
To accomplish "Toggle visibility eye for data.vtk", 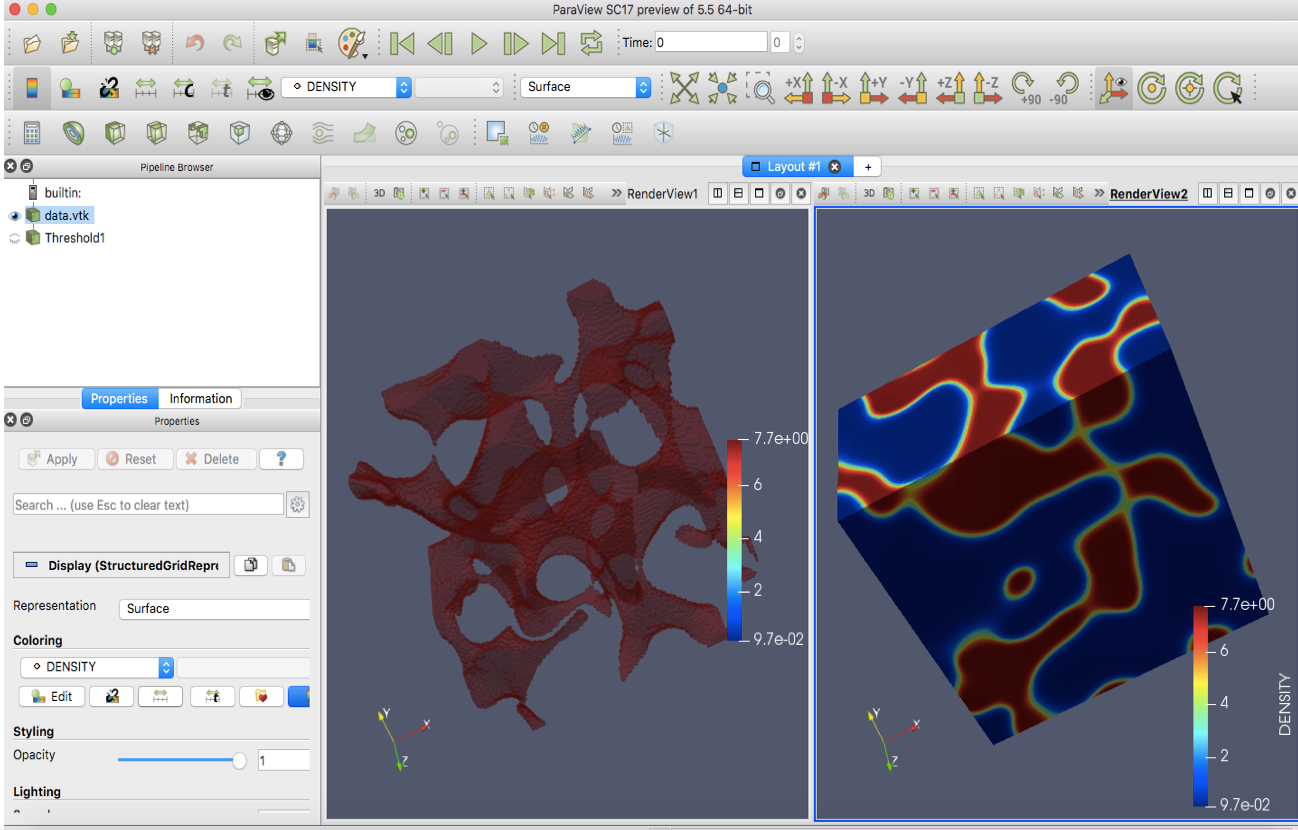I will [14, 216].
